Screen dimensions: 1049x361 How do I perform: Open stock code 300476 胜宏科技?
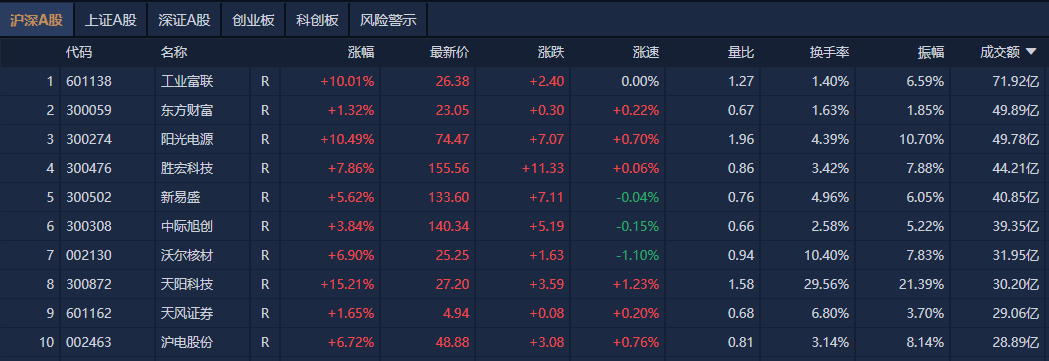coord(89,168)
